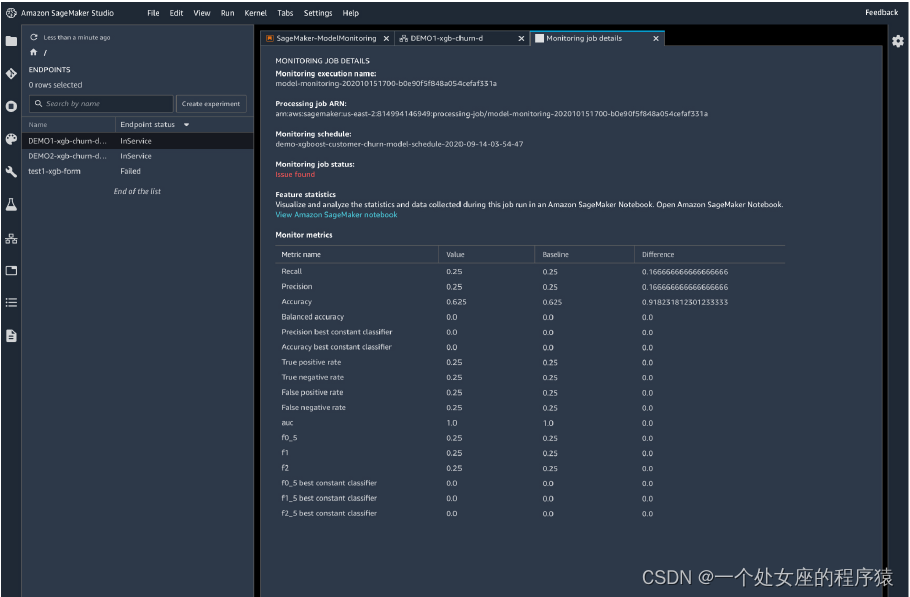The image size is (910, 597).
Task: Select test1-xgb-form endpoint row
Action: coord(138,171)
